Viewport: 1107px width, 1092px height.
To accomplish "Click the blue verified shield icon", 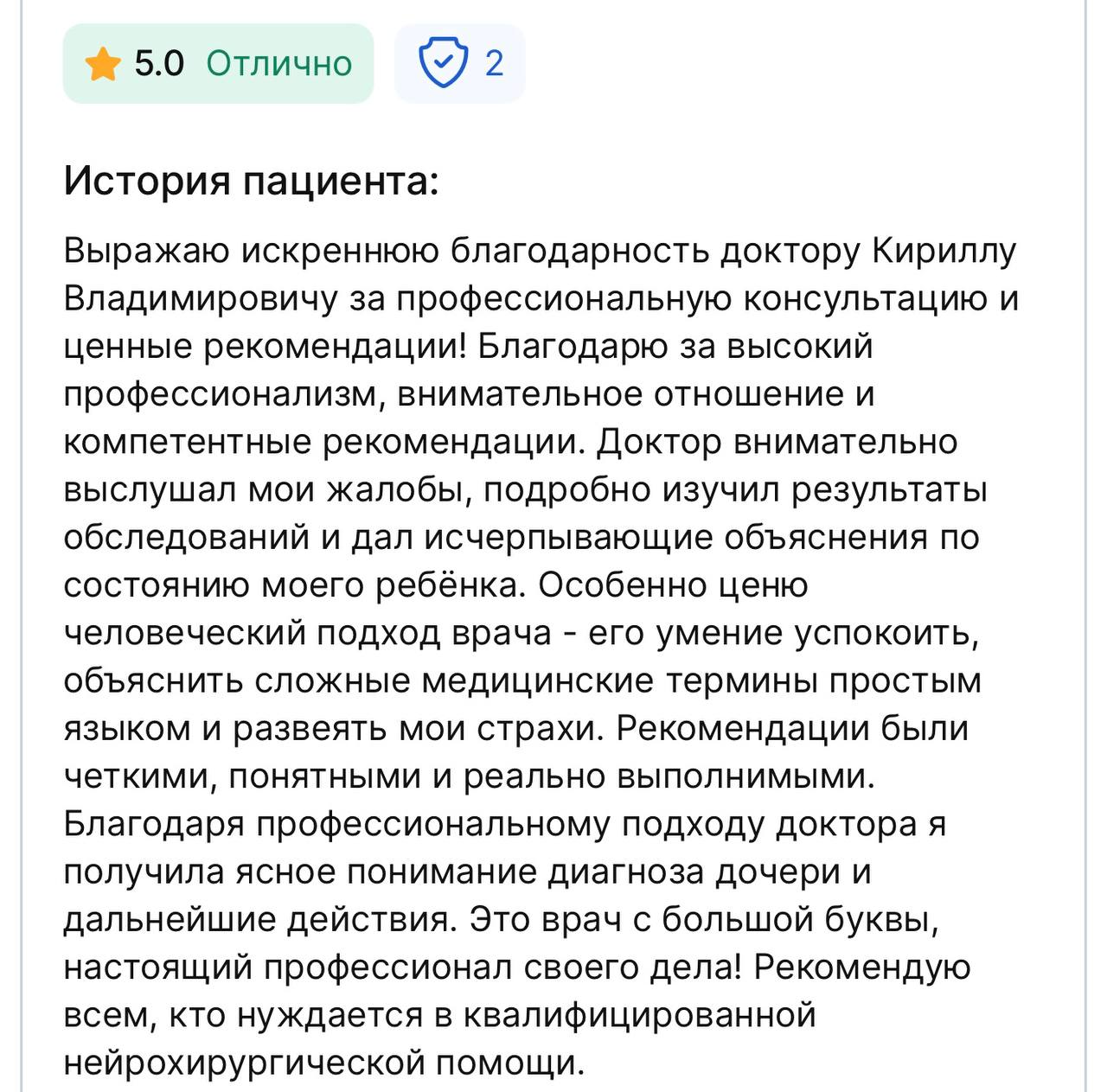I will point(443,63).
